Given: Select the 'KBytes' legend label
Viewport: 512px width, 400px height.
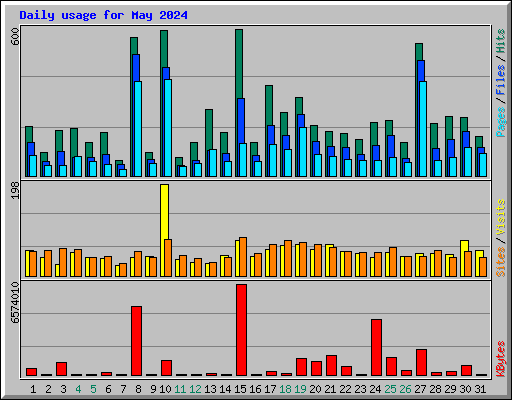Looking at the screenshot, I should (x=501, y=359).
